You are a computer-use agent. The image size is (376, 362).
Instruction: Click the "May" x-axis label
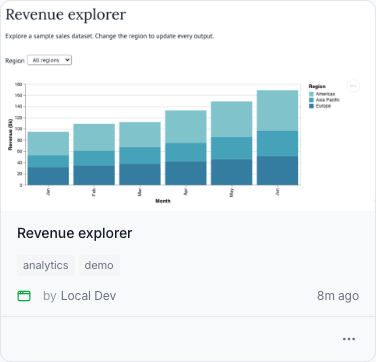[232, 192]
